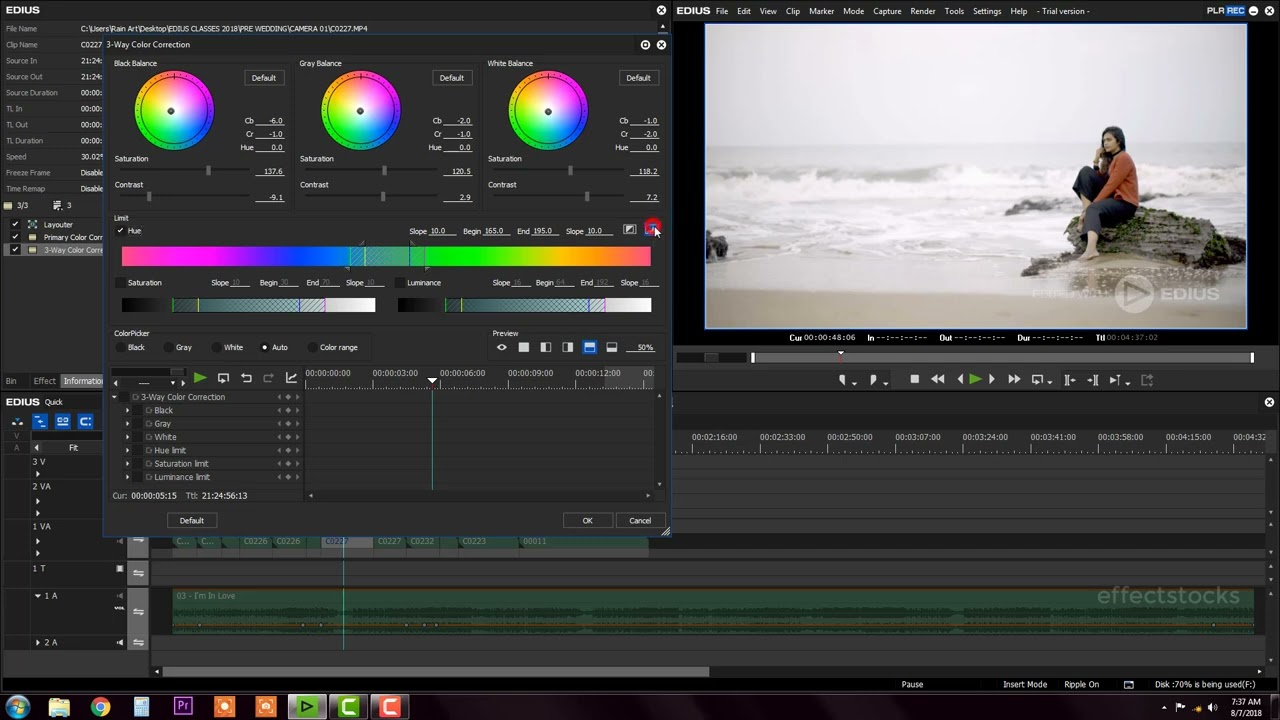
Task: Open the keyframe graph view icon
Action: coord(291,378)
